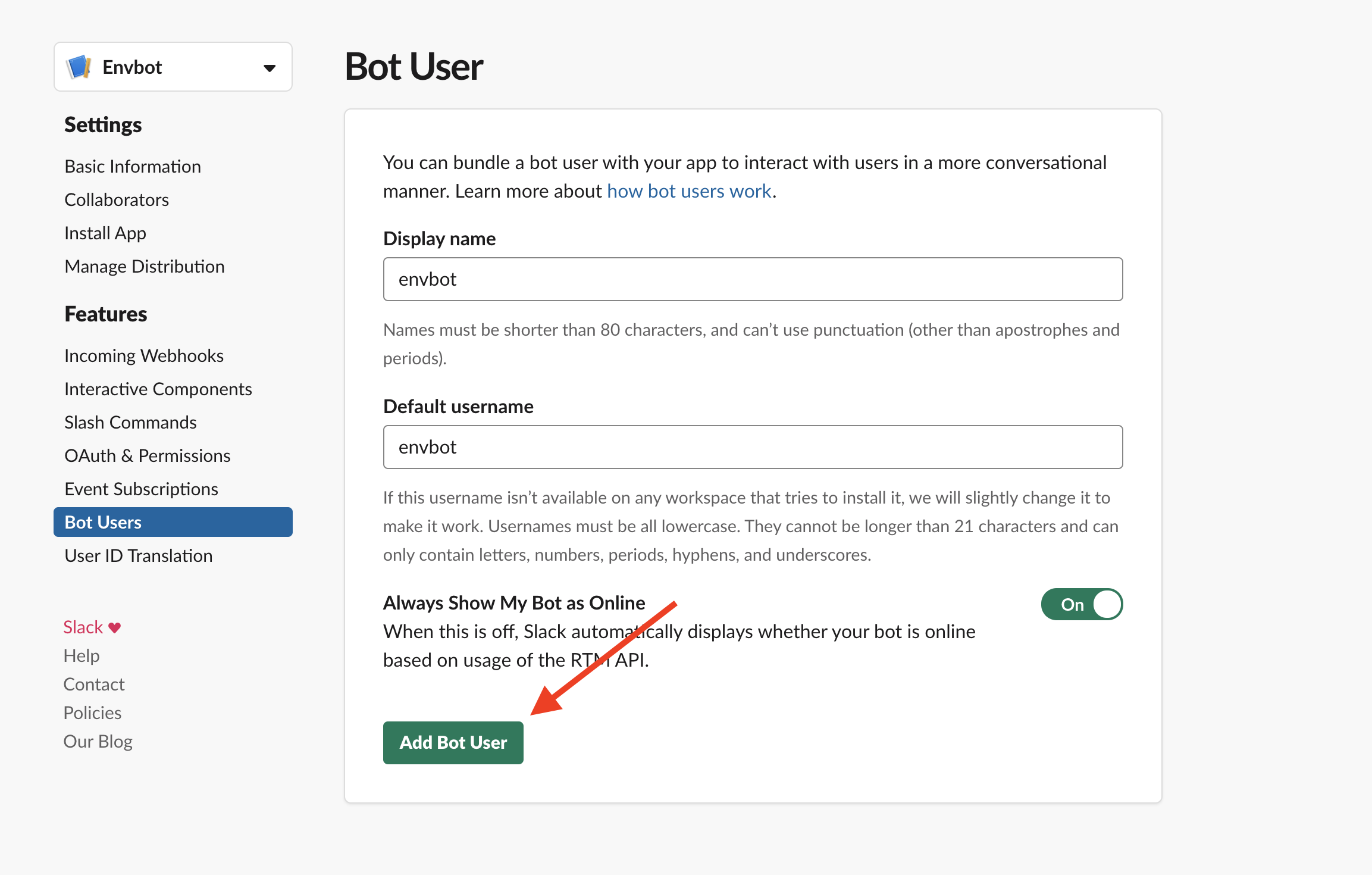
Task: Toggle Always Show My Bot as Online
Action: pos(1081,604)
